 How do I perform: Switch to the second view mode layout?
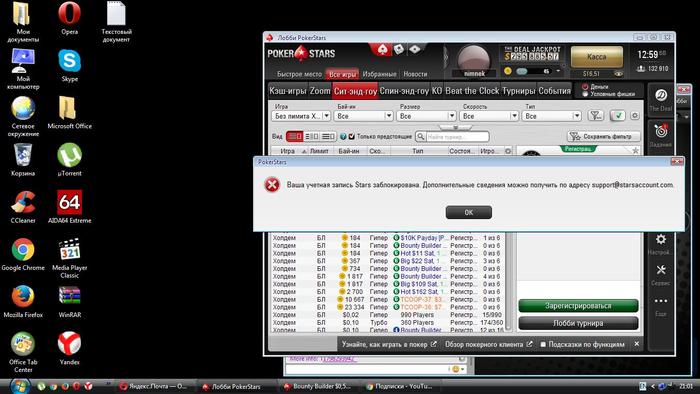coord(311,137)
